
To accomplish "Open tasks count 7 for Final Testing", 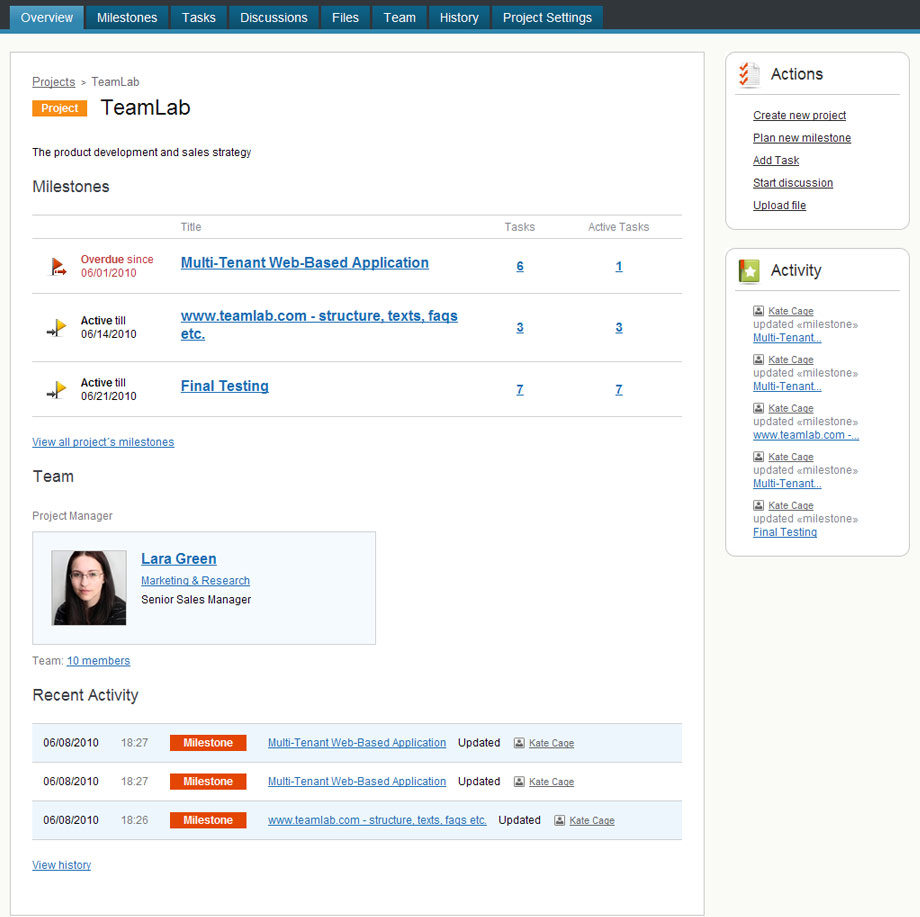I will pos(520,390).
